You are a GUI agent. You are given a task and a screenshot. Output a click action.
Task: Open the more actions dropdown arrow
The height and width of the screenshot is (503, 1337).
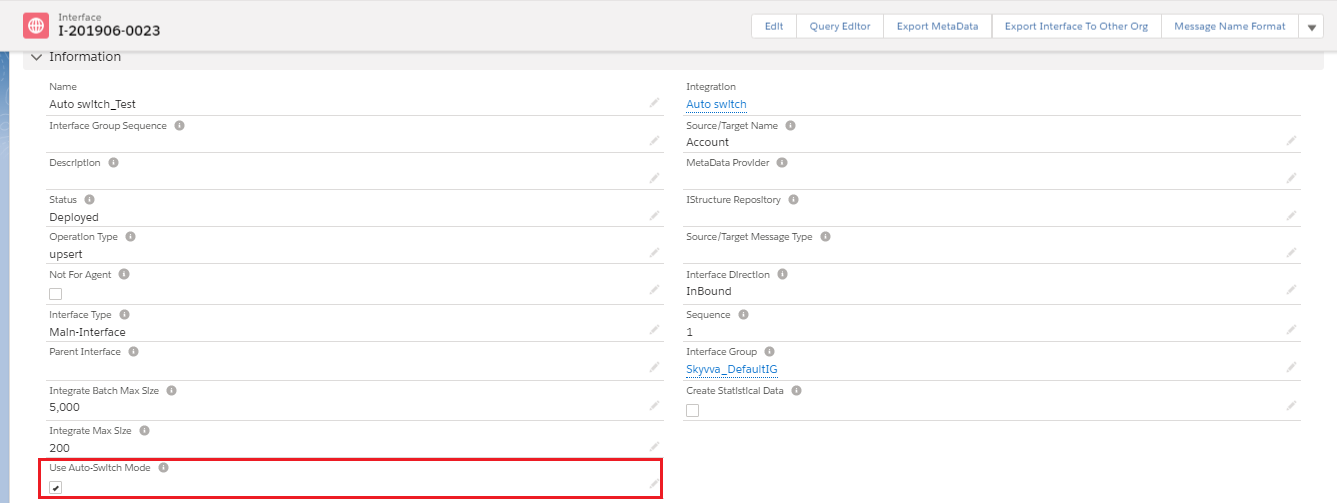pos(1311,27)
